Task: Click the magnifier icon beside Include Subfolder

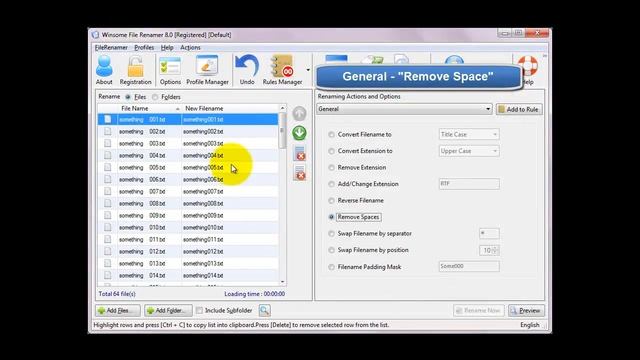Action: (x=264, y=311)
